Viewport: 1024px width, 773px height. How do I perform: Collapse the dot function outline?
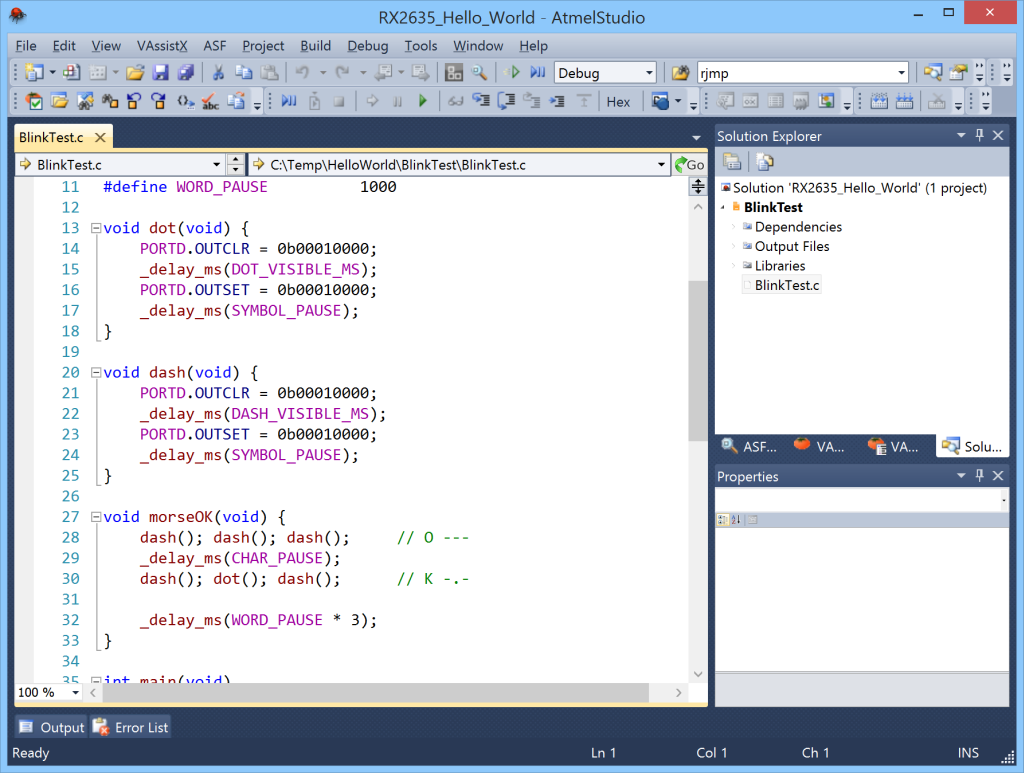[95, 228]
